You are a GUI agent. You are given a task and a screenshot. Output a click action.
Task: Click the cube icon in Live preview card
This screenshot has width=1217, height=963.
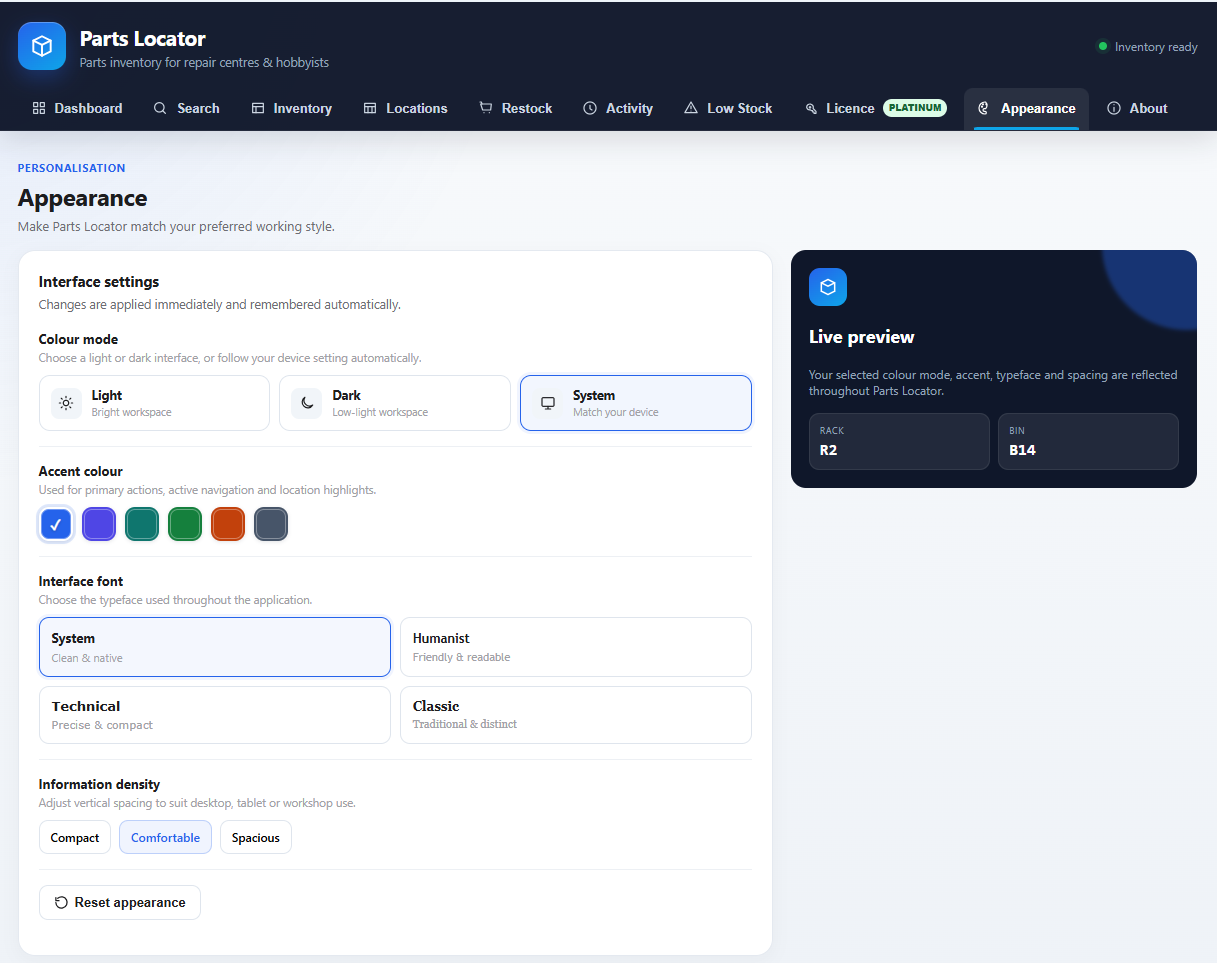828,287
